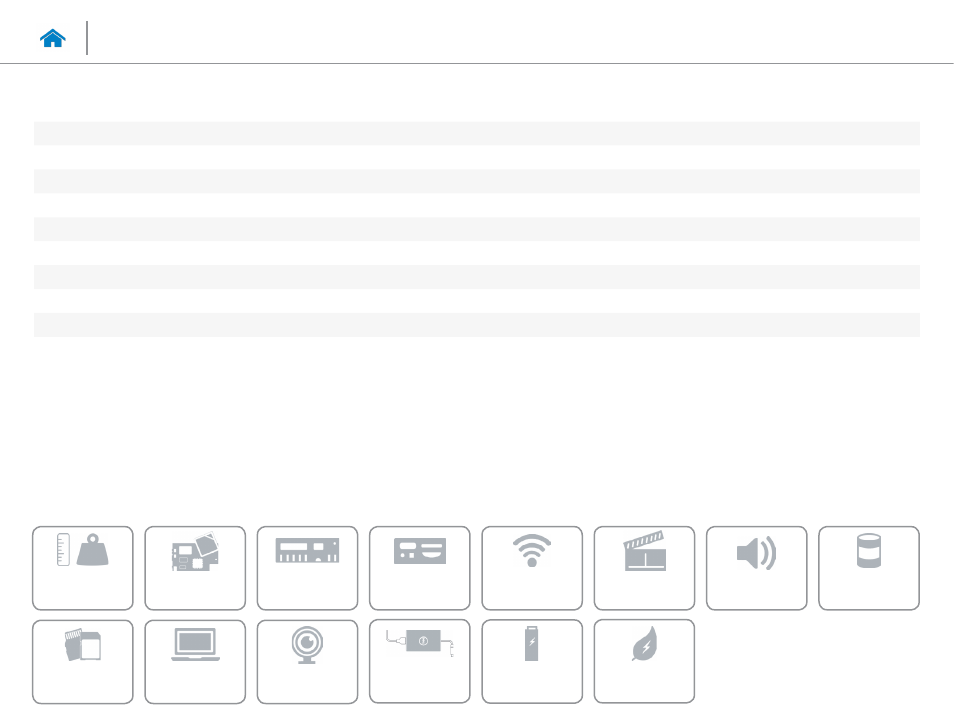Open the ruler and weight dimensions tile
The width and height of the screenshot is (954, 721).
coord(83,568)
